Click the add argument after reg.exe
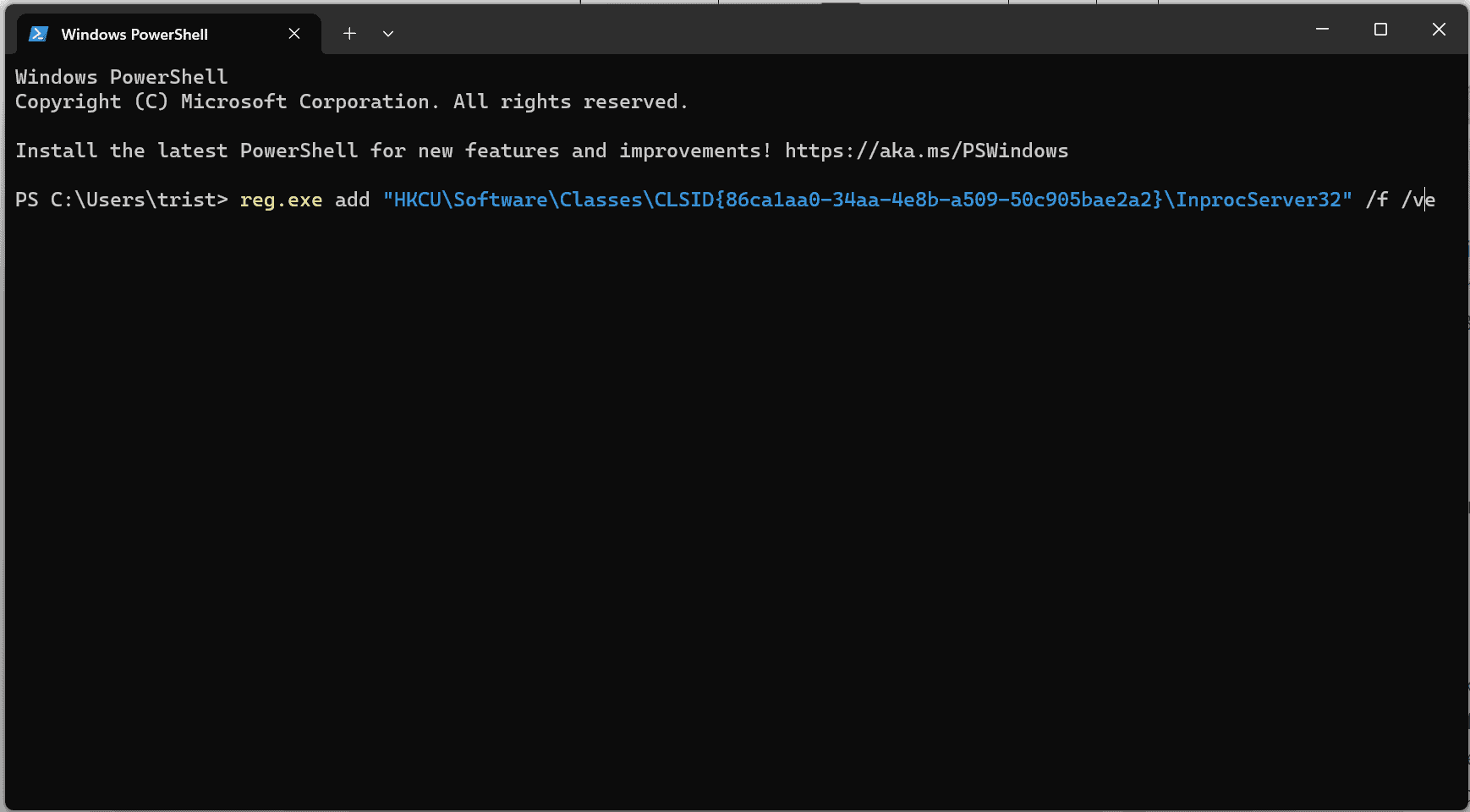The image size is (1470, 812). click(352, 200)
